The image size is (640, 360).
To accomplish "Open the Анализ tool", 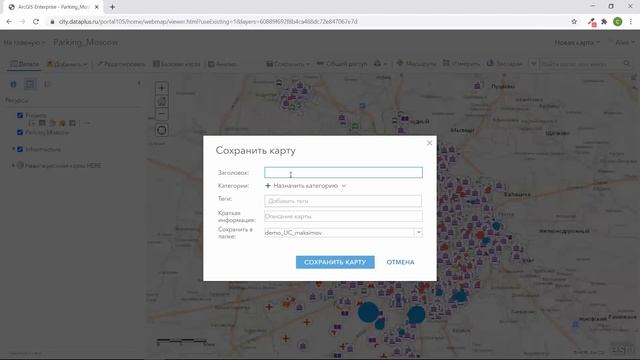I will [x=222, y=64].
